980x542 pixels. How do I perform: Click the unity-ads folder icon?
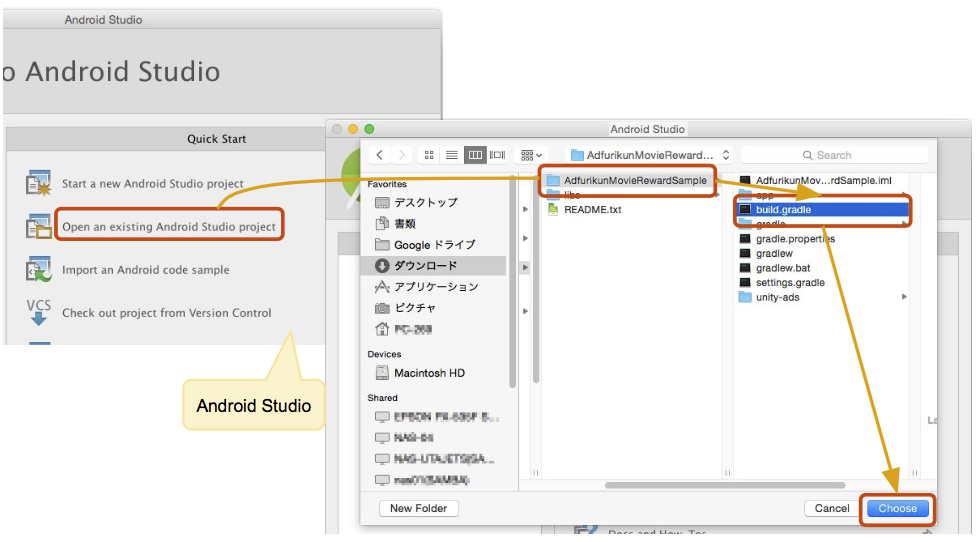[744, 297]
